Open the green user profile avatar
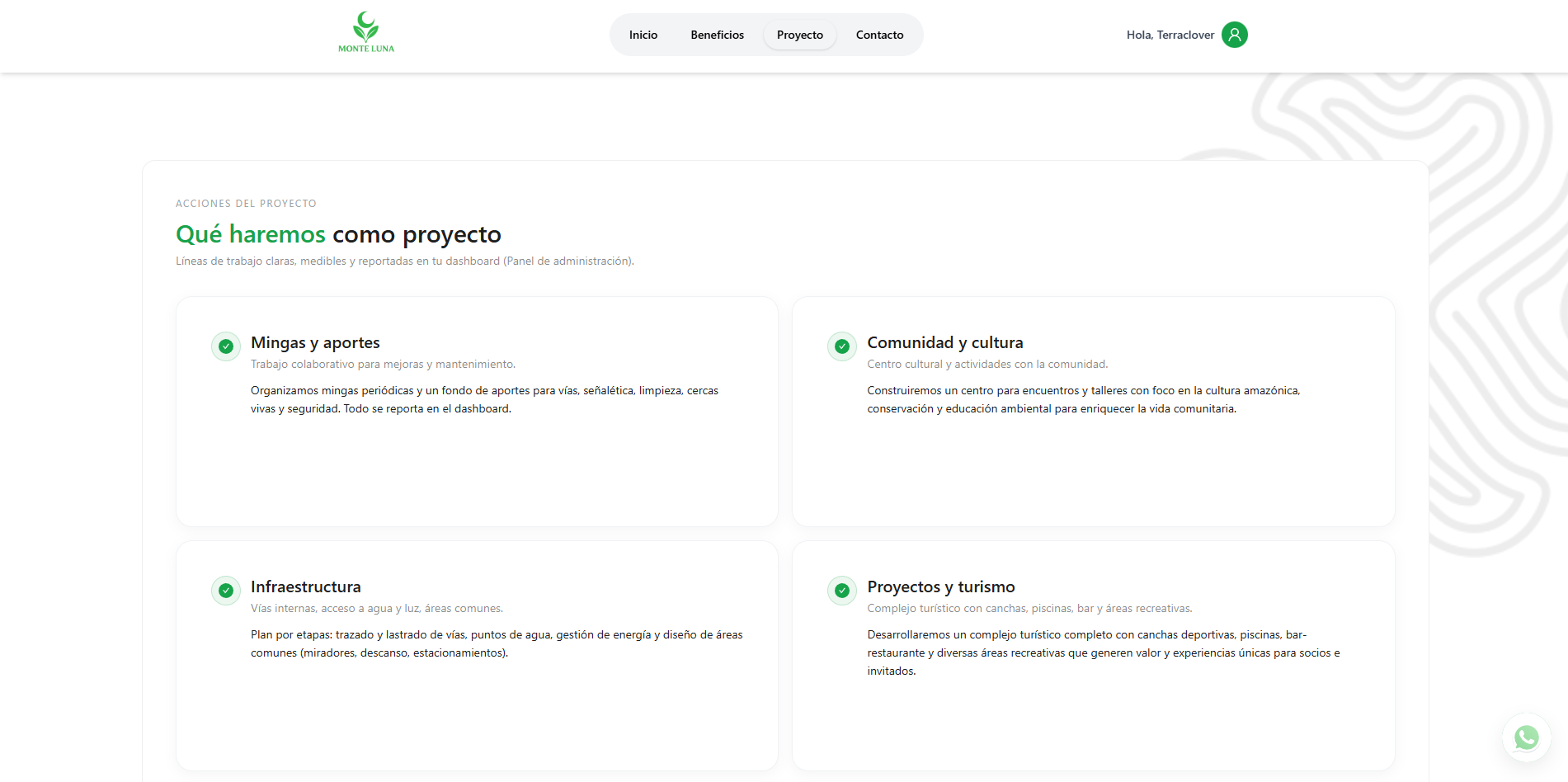Screen dimensions: 1568x782 [1234, 35]
